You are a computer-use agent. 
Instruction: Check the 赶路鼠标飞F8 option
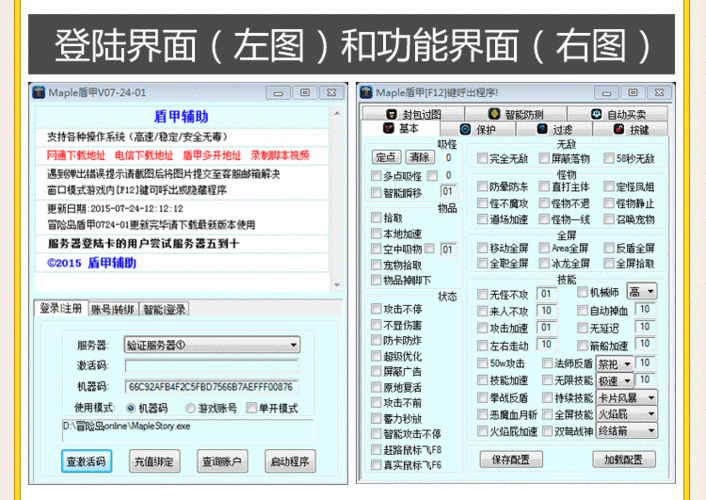[376, 449]
